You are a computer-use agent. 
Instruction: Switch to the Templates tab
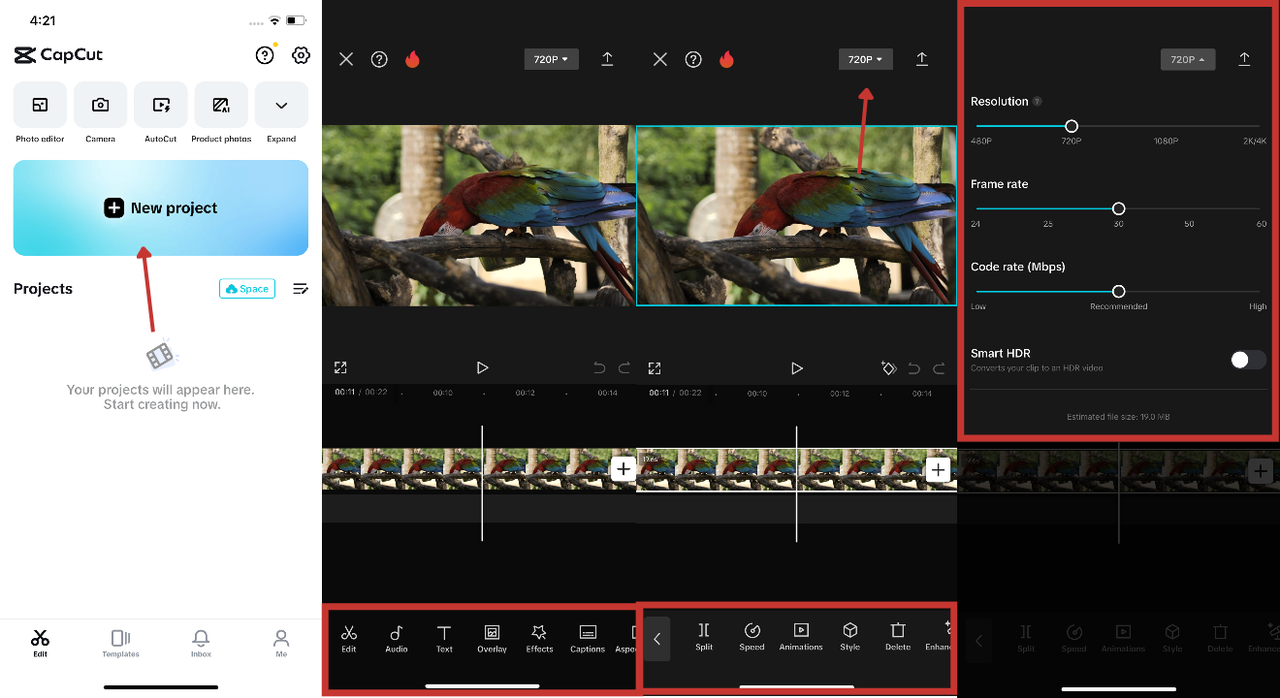(121, 643)
